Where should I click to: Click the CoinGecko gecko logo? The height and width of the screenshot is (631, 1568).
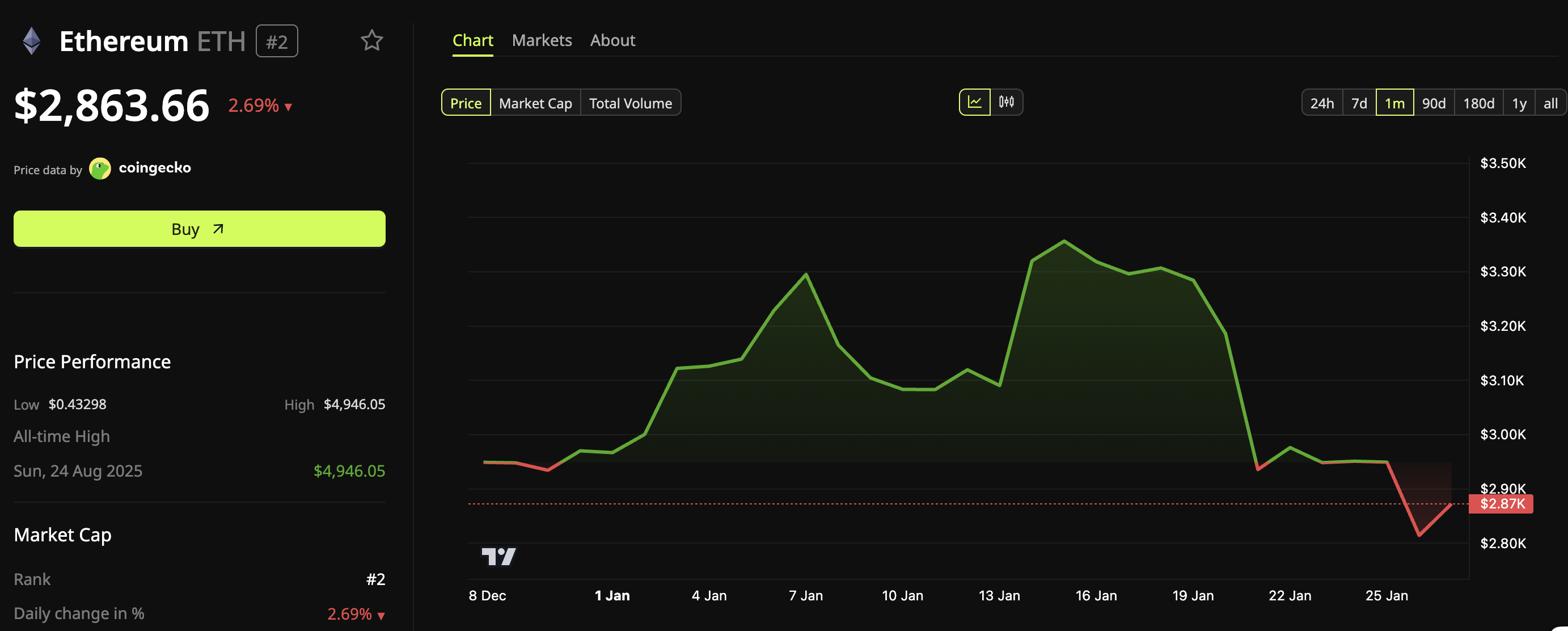click(x=99, y=168)
